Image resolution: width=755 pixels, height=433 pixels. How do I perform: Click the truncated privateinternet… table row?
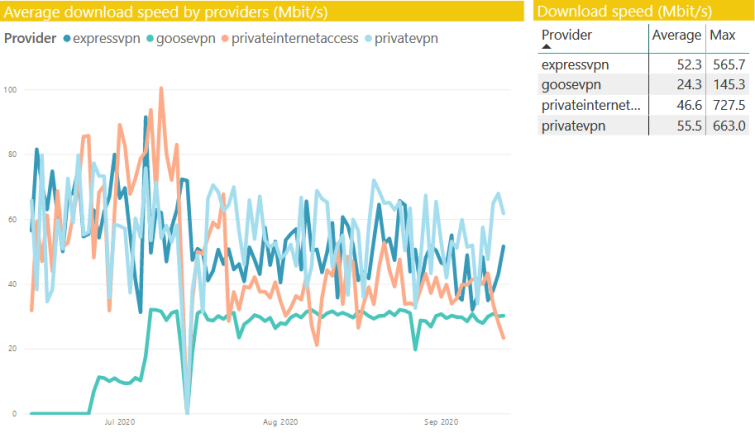coord(589,105)
